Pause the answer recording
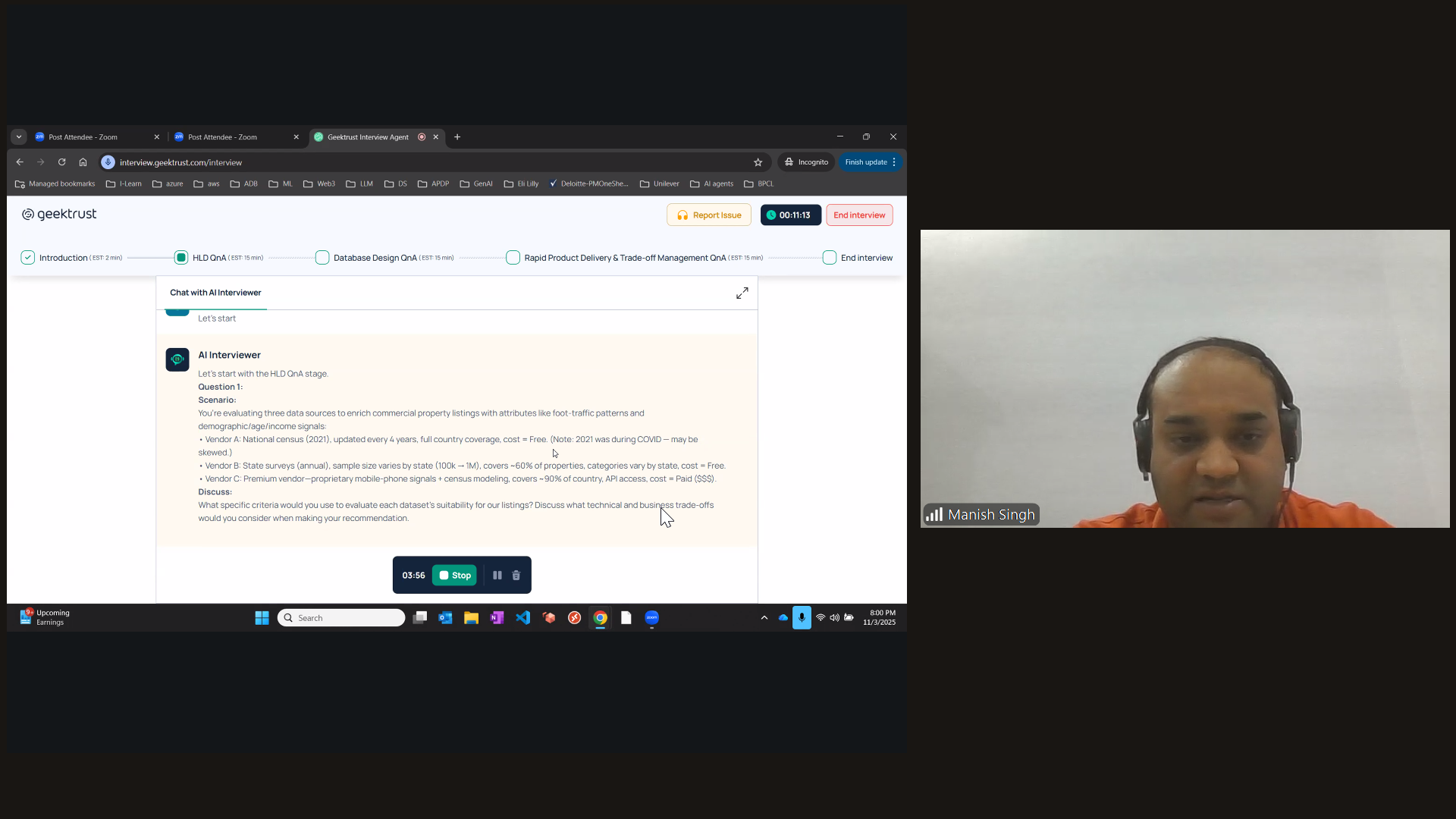Viewport: 1456px width, 819px height. click(497, 576)
